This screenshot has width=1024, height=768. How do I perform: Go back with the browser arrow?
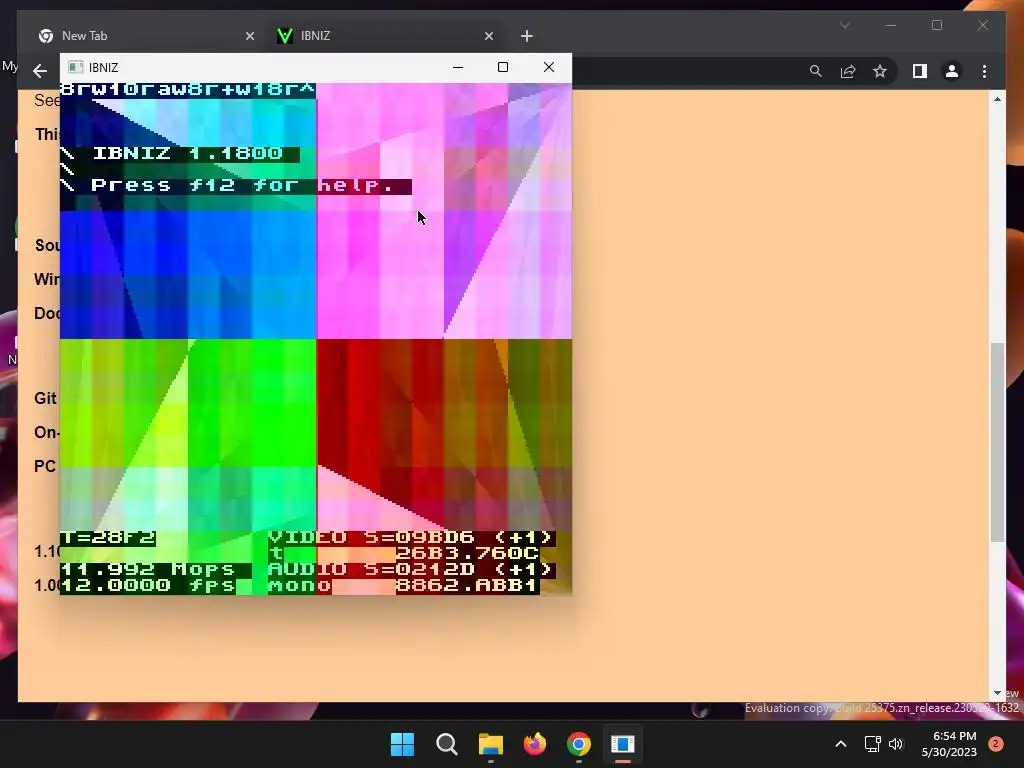point(40,71)
